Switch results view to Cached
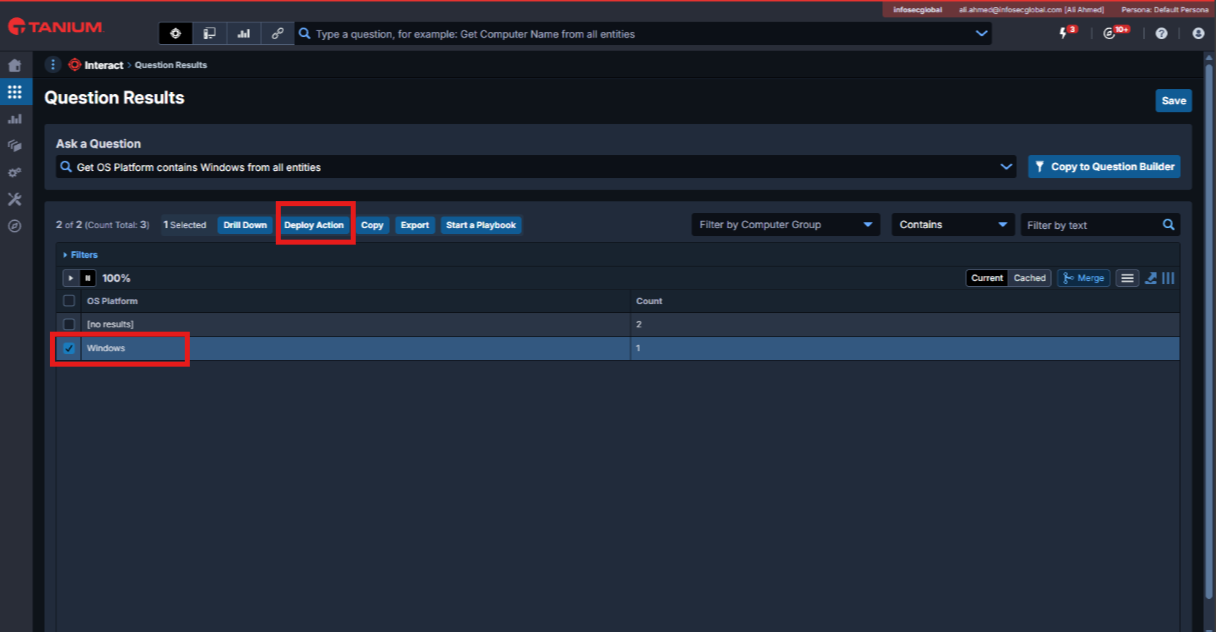 coord(1029,278)
